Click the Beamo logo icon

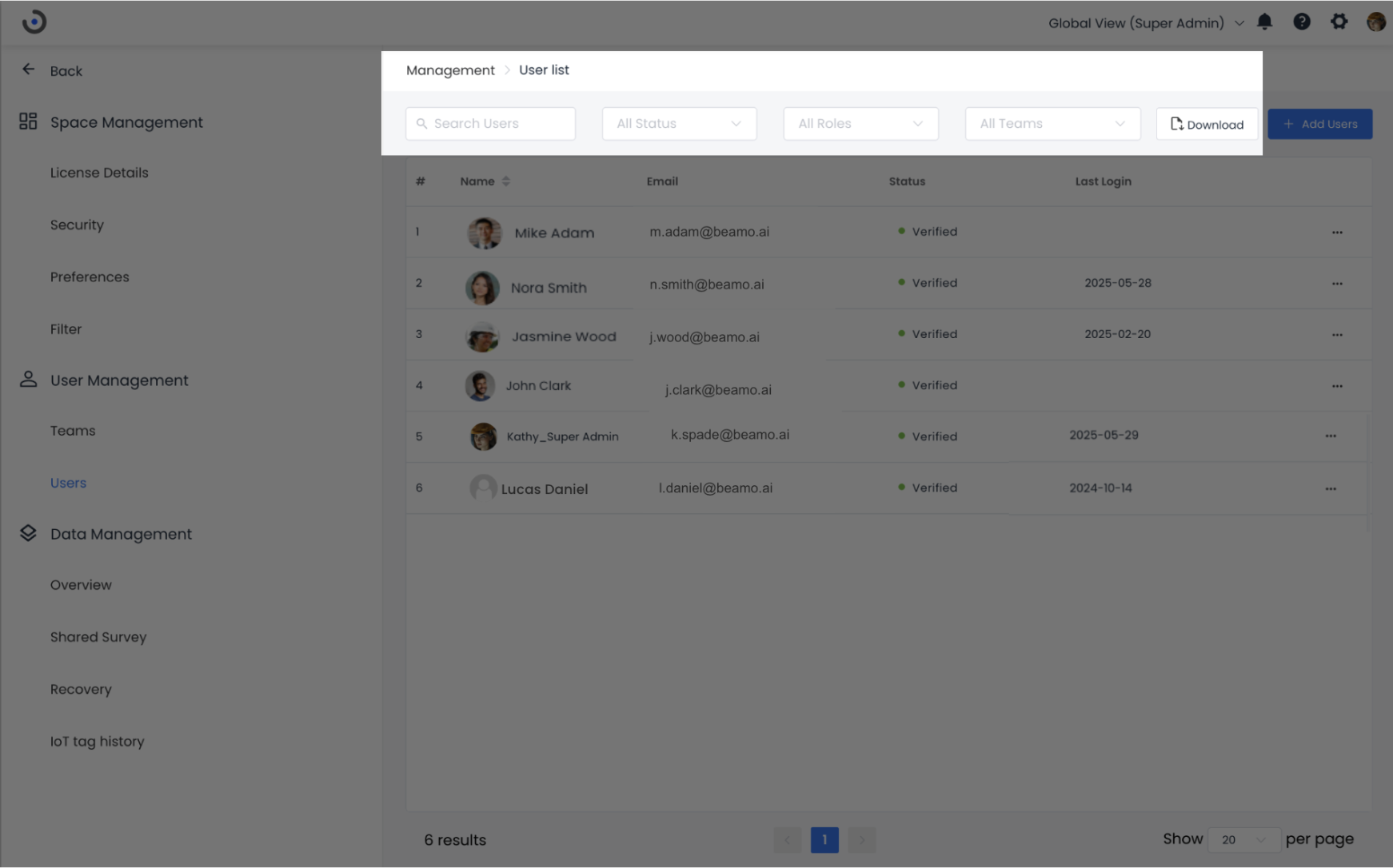pyautogui.click(x=34, y=22)
